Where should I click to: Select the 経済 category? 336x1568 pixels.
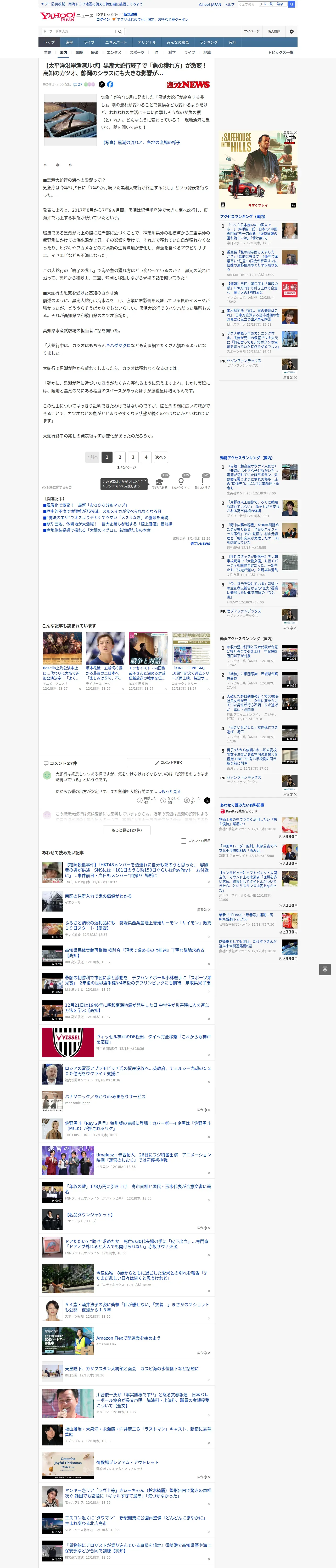click(x=94, y=52)
